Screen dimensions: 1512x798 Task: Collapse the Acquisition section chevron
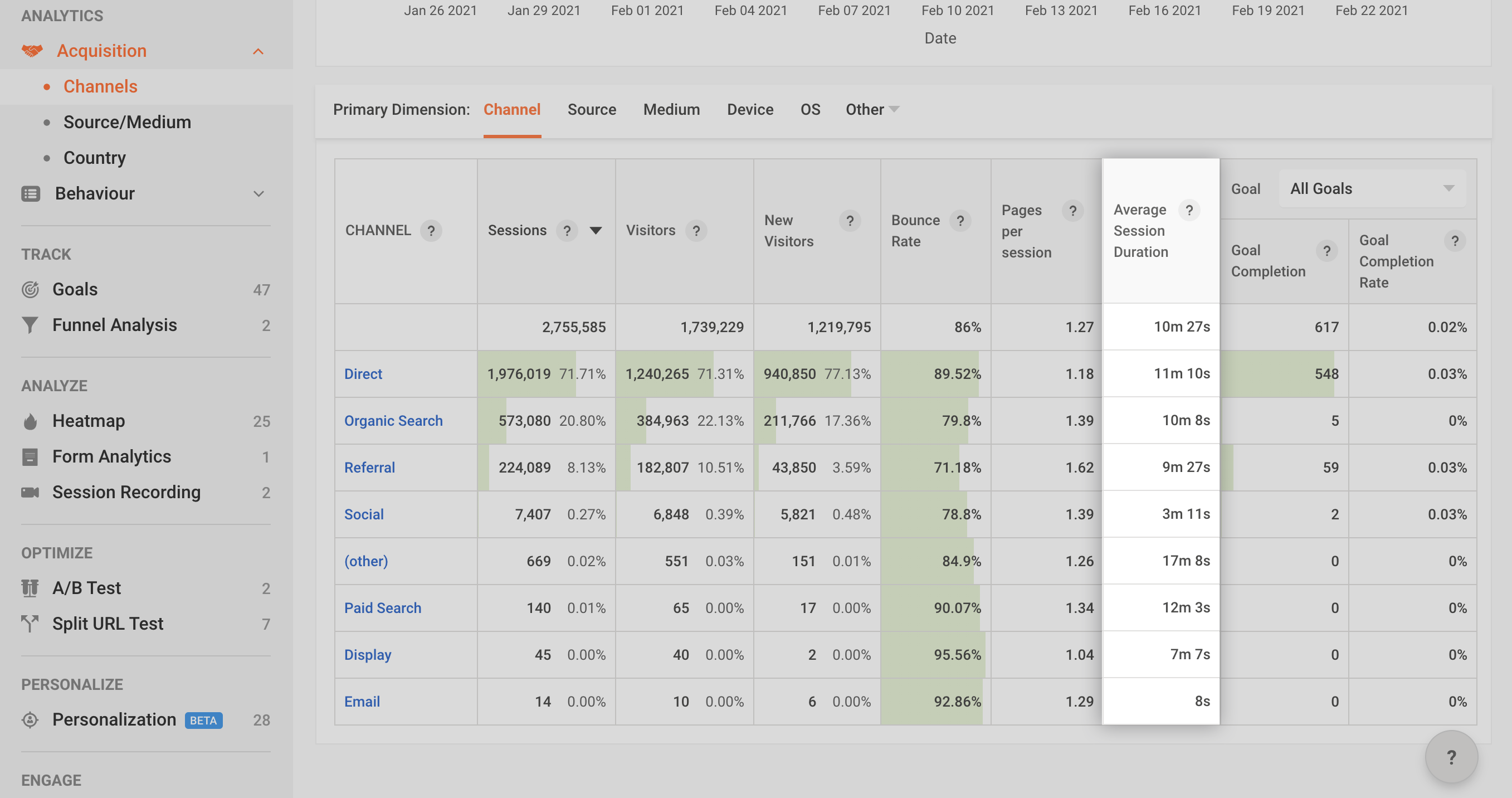258,52
